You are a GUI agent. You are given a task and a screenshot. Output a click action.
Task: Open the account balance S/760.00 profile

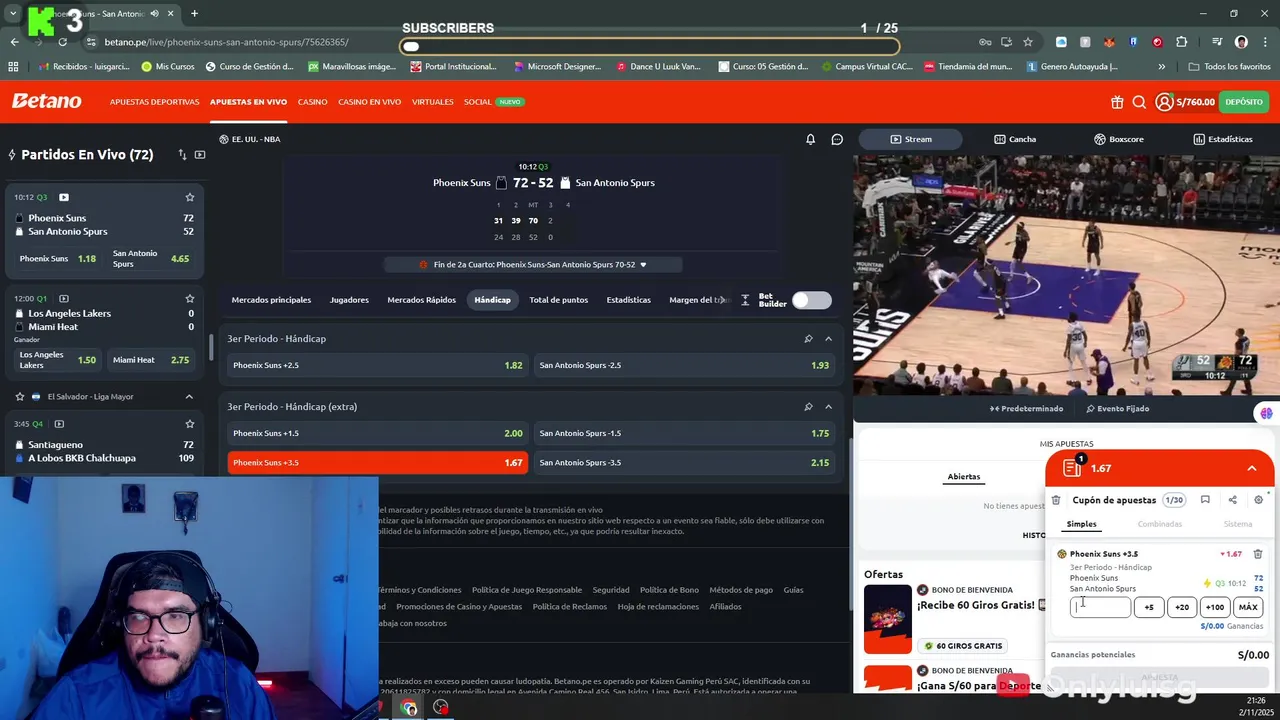tap(1185, 102)
